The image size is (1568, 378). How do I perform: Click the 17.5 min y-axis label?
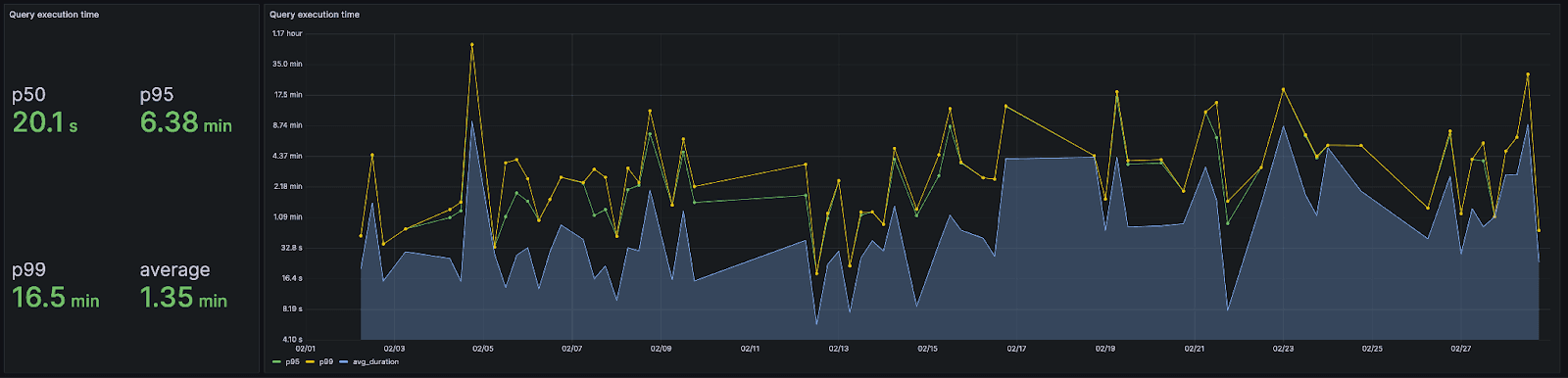click(x=288, y=95)
